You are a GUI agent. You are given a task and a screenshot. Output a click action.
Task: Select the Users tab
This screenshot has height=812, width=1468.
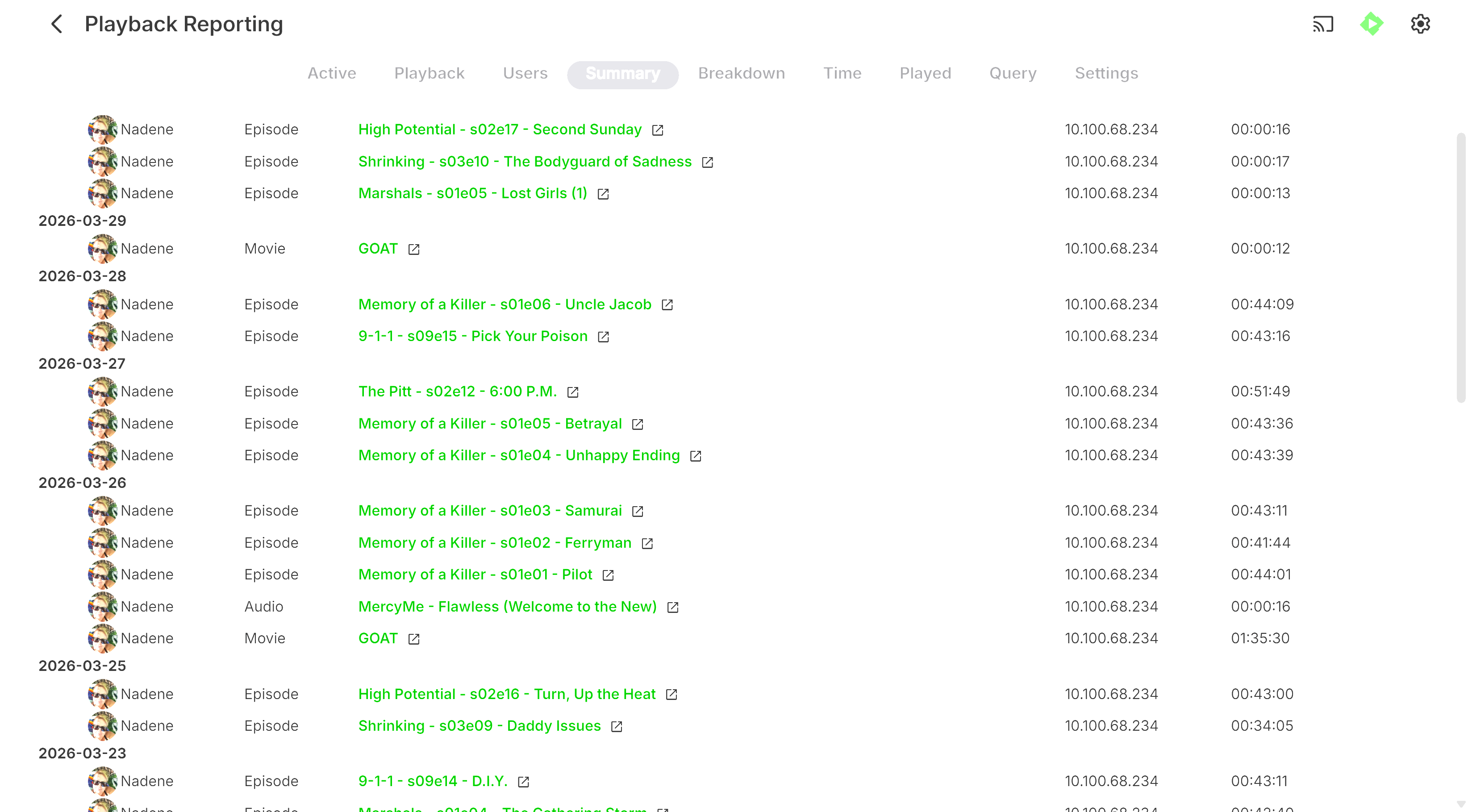[x=525, y=74]
